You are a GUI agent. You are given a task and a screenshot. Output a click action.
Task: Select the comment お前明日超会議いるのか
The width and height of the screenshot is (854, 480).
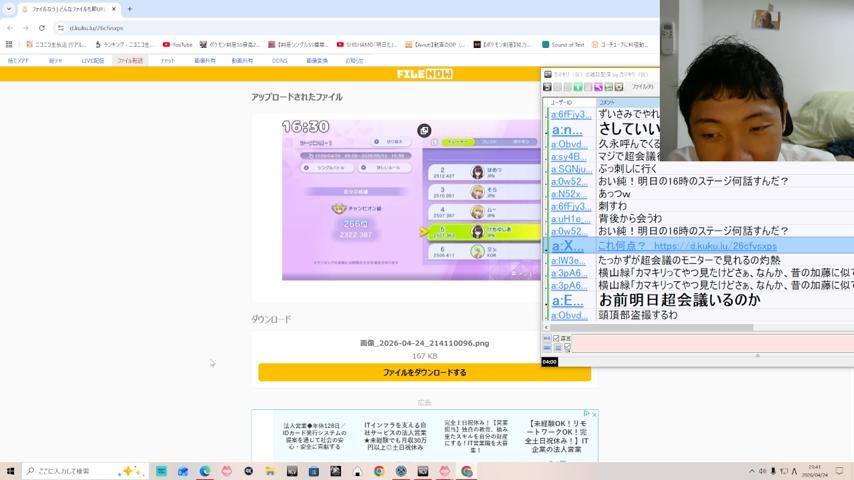(679, 300)
